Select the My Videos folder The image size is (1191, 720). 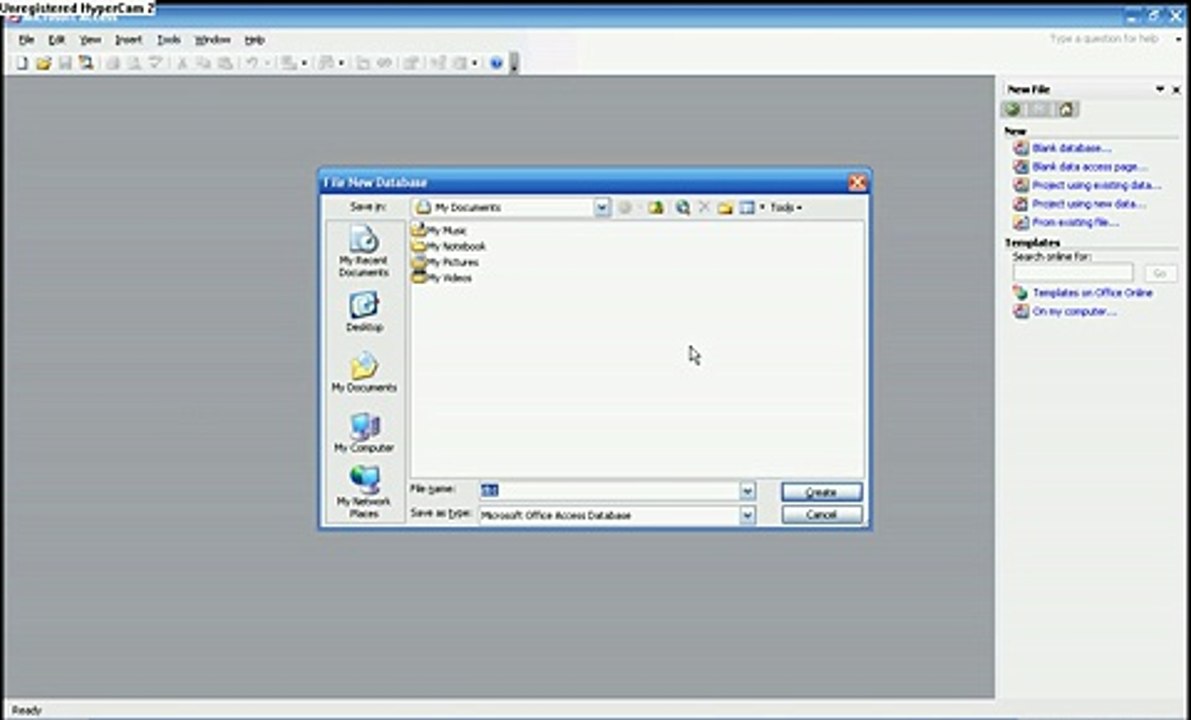(441, 278)
